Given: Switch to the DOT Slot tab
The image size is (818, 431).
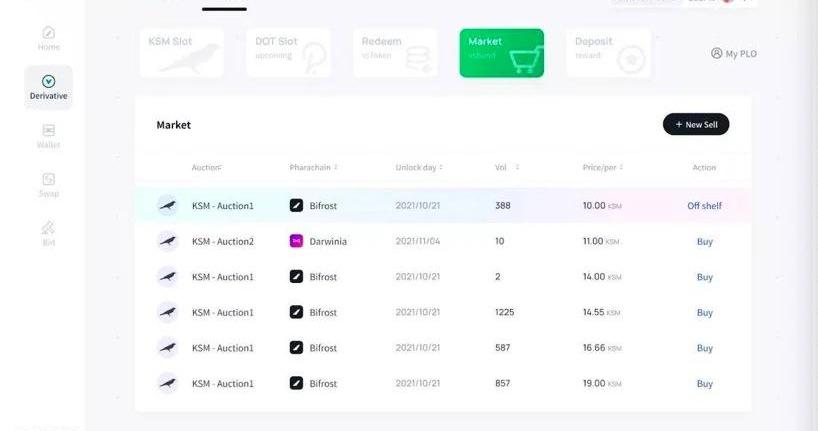Looking at the screenshot, I should click(288, 53).
